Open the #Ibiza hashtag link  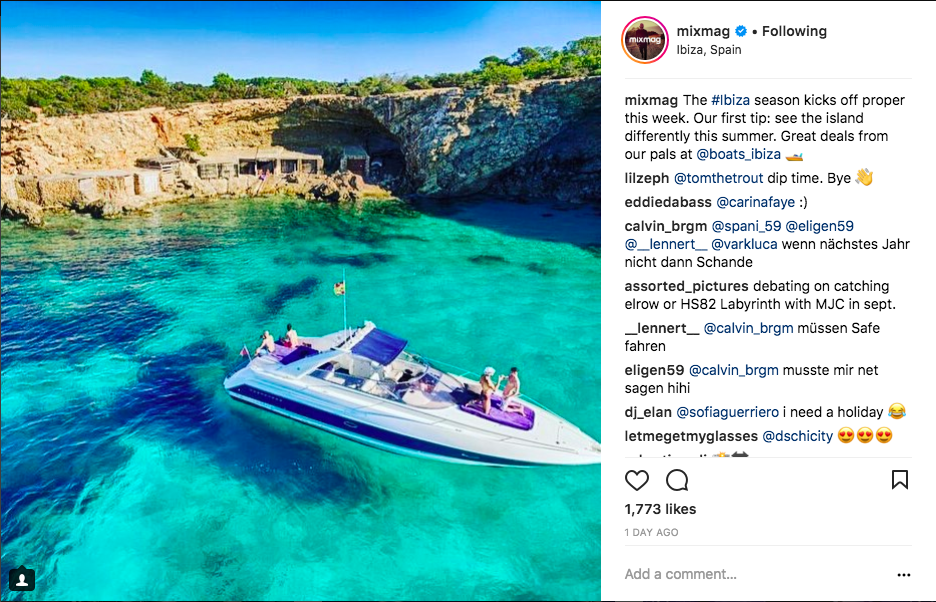pyautogui.click(x=730, y=100)
